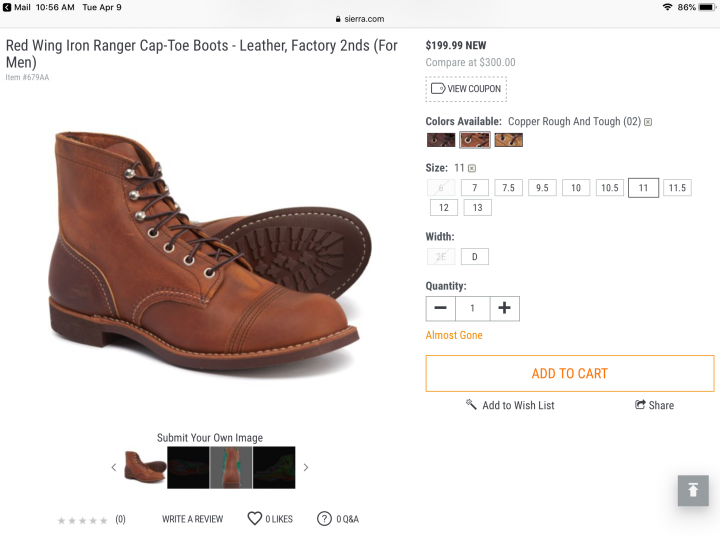Click the quantity number field

pyautogui.click(x=472, y=308)
